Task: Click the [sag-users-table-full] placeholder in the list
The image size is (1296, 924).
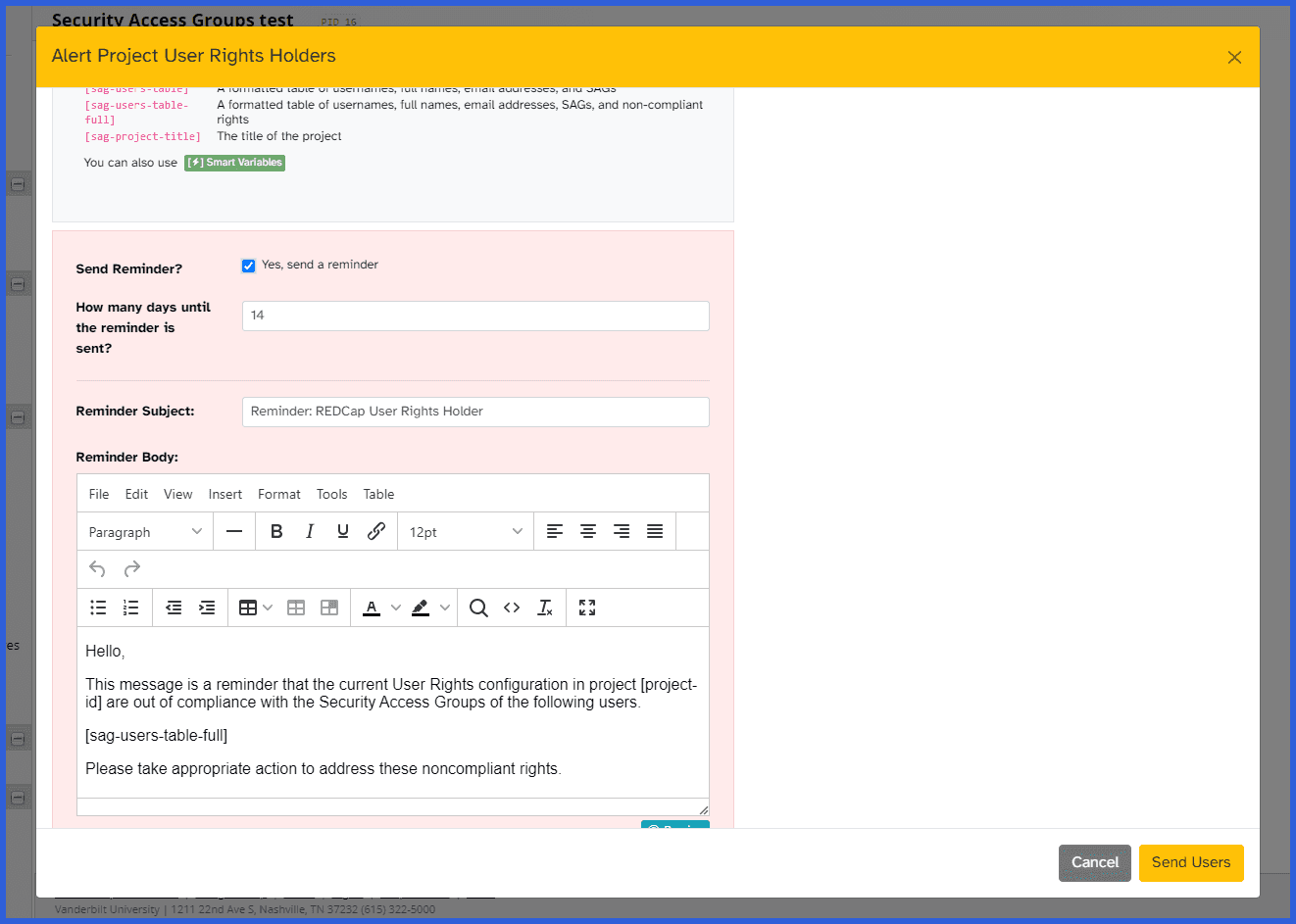Action: [x=136, y=113]
